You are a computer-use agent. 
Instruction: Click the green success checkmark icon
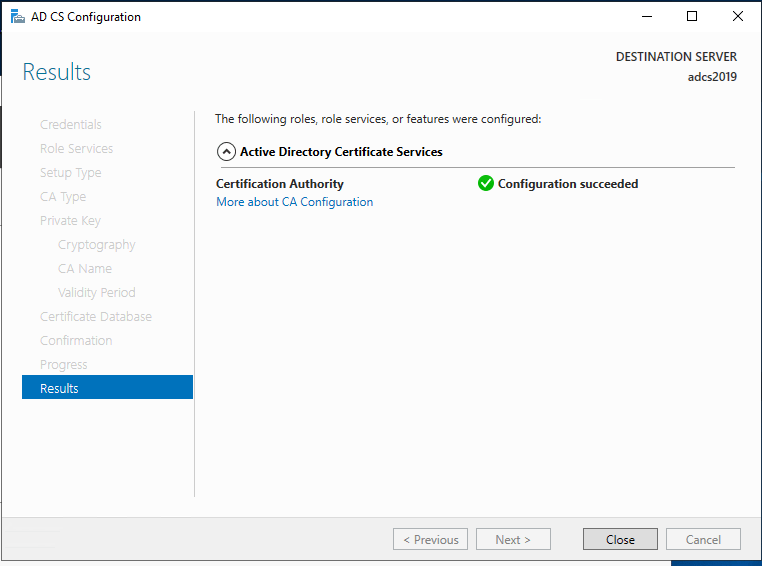486,183
